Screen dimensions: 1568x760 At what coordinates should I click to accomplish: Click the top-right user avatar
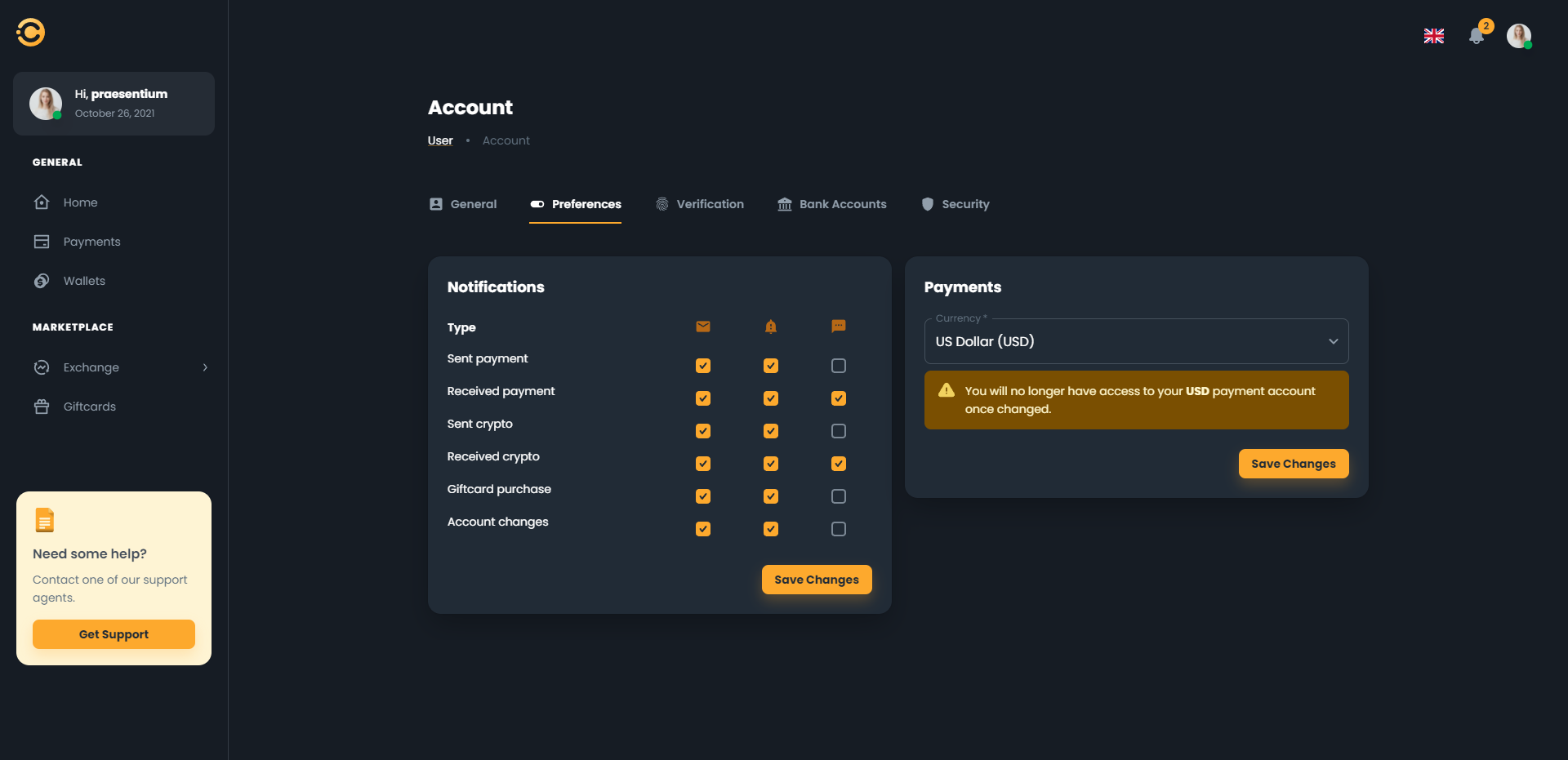coord(1518,36)
